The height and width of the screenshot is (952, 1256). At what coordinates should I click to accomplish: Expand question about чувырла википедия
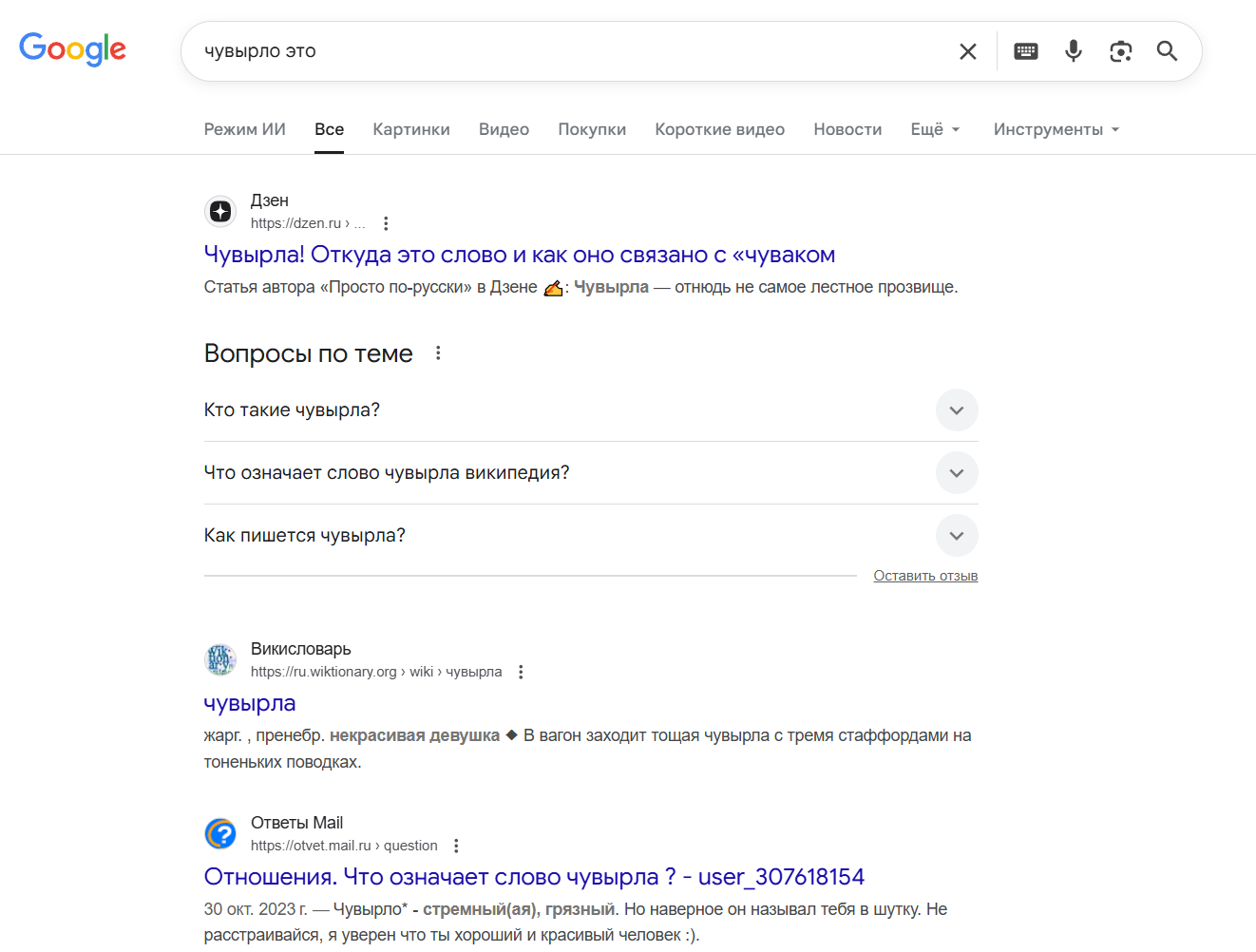[957, 473]
